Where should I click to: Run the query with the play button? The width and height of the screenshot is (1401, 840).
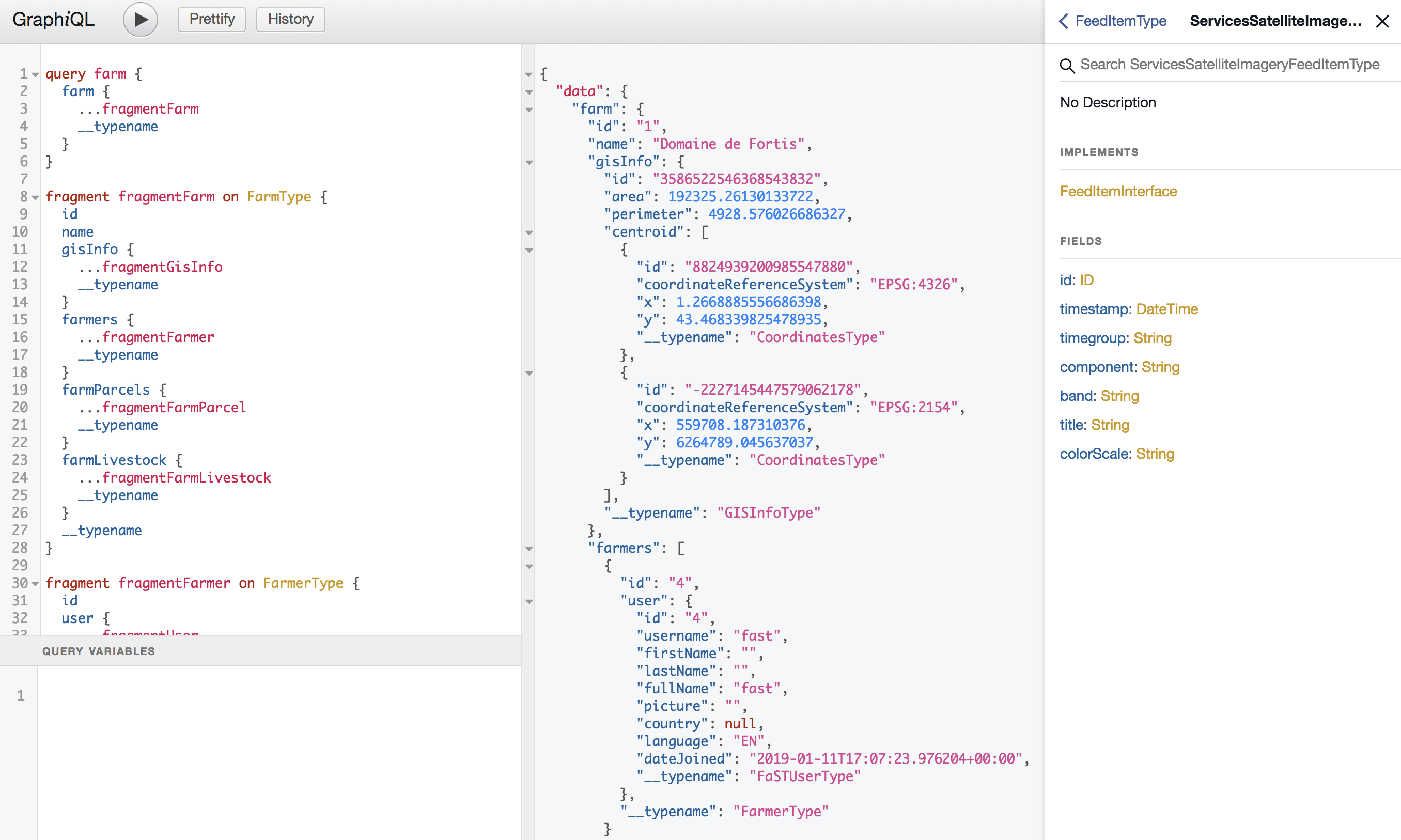pyautogui.click(x=141, y=20)
